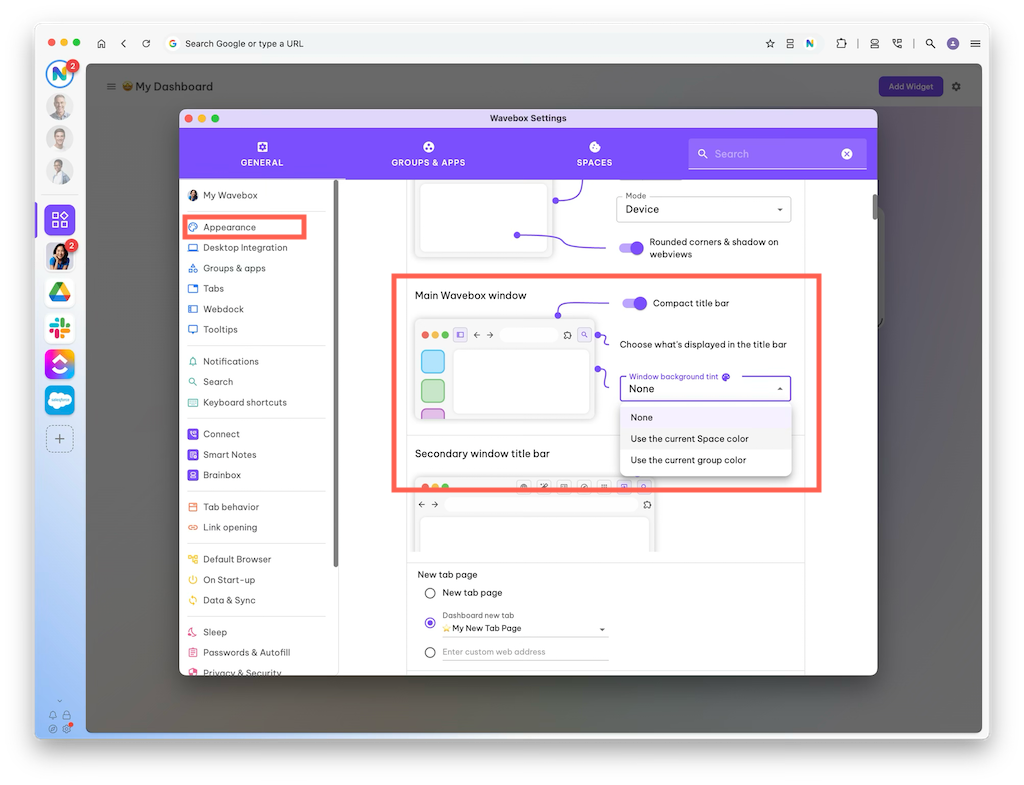Open the woman avatar with badge in sidebar
1024x785 pixels.
pyautogui.click(x=59, y=255)
